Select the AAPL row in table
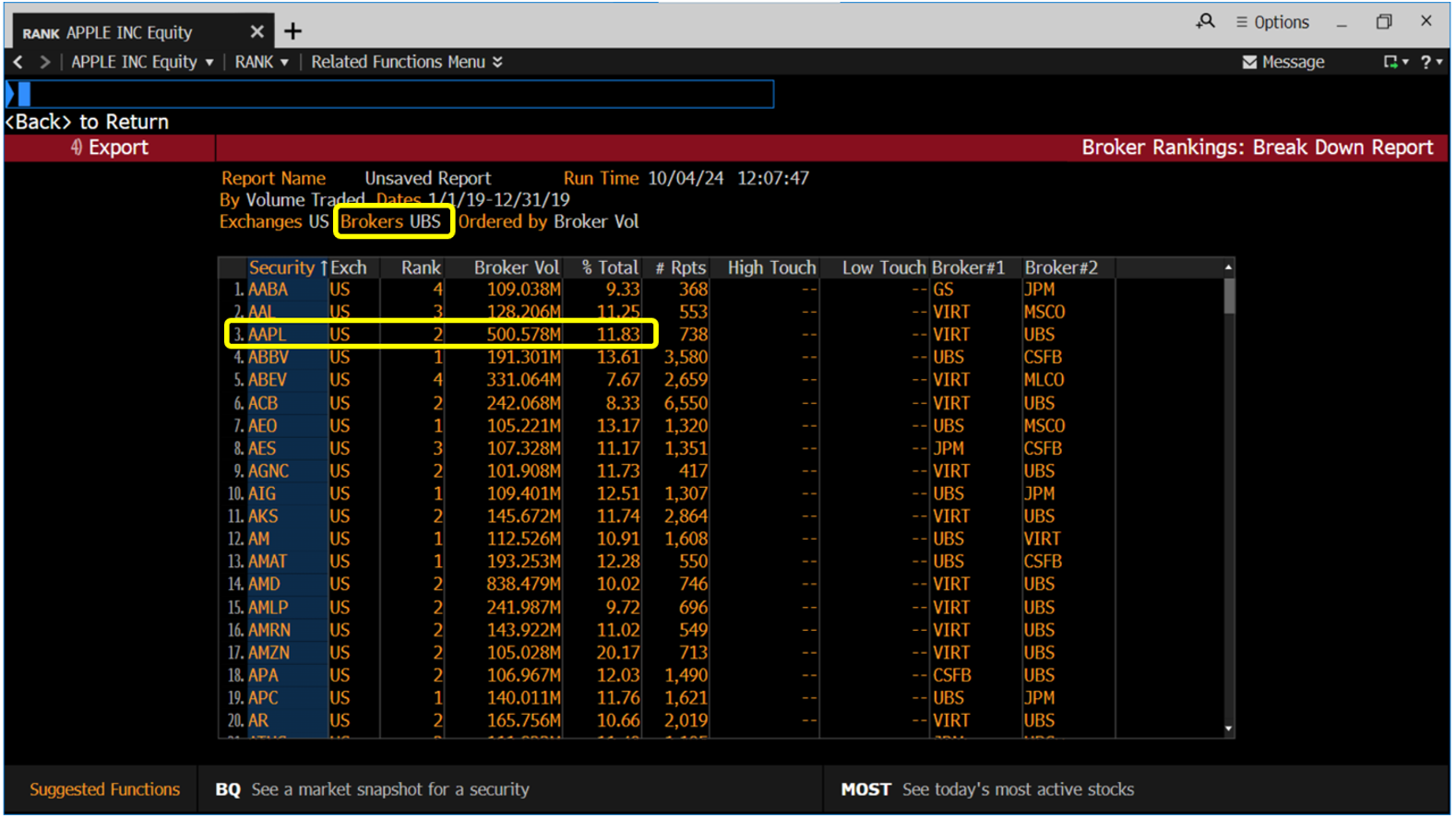Image resolution: width=1456 pixels, height=818 pixels. pyautogui.click(x=268, y=335)
